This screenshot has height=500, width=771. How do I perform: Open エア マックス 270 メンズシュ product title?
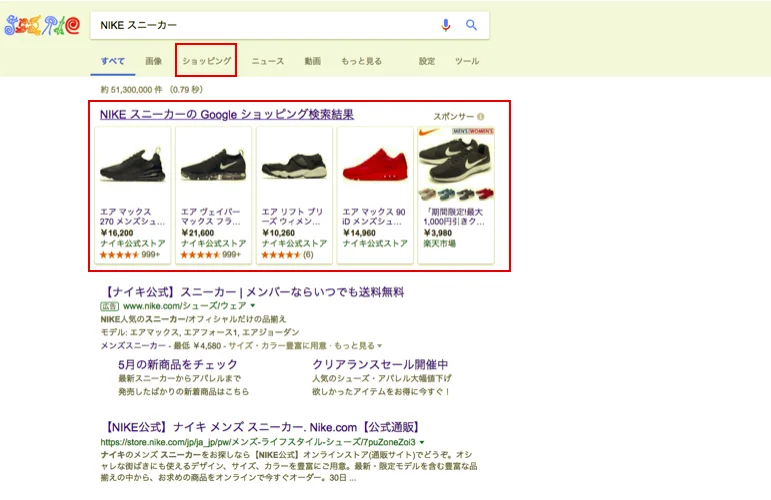point(132,217)
